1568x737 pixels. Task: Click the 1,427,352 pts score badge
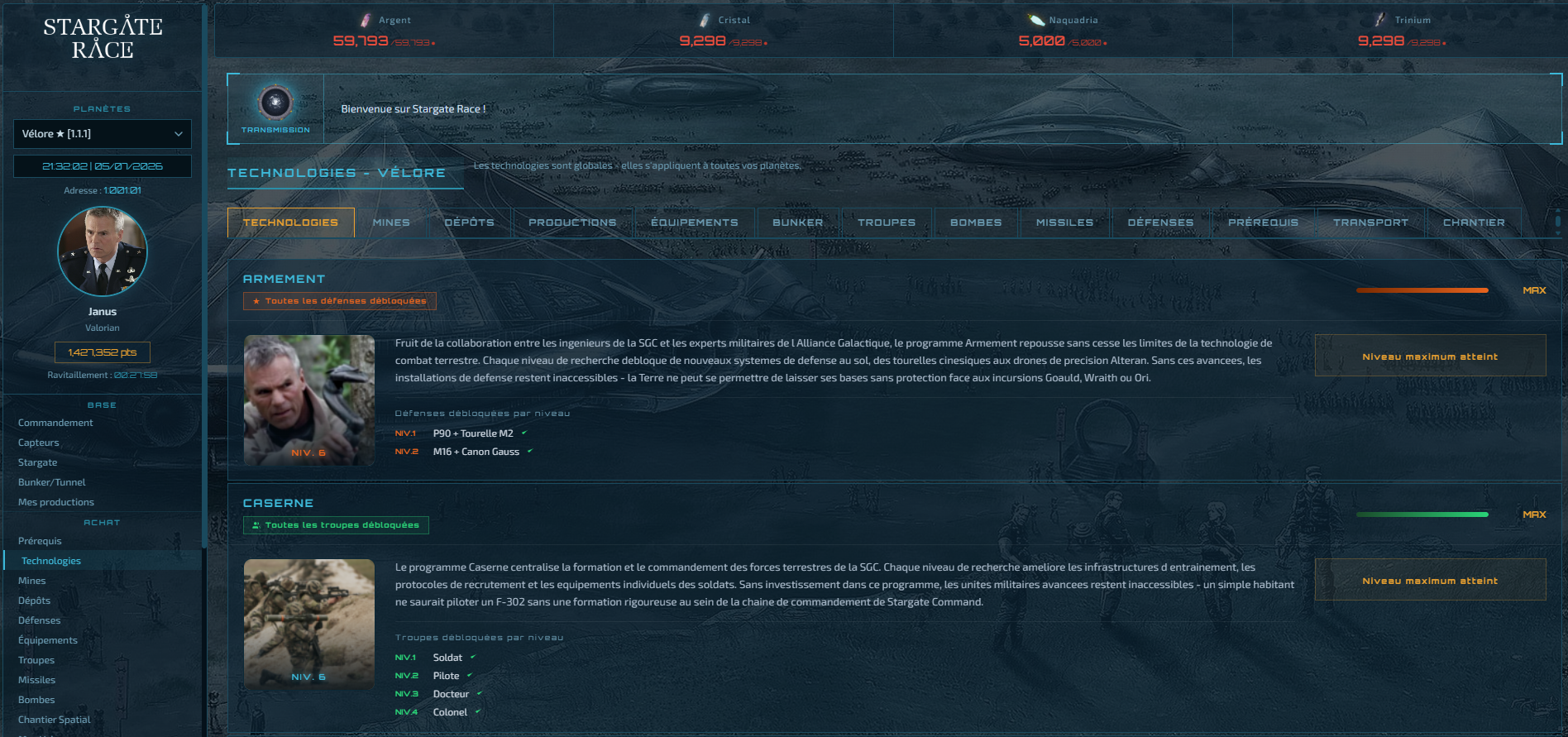[103, 352]
